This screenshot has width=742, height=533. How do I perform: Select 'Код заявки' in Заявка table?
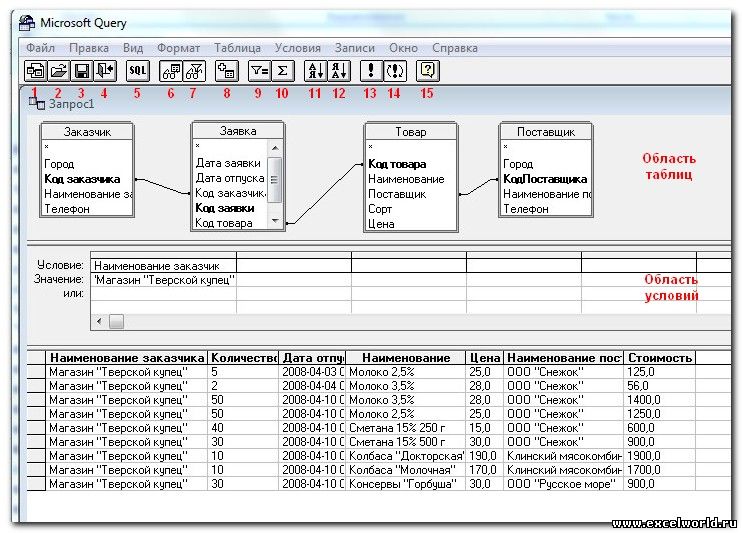pyautogui.click(x=225, y=208)
